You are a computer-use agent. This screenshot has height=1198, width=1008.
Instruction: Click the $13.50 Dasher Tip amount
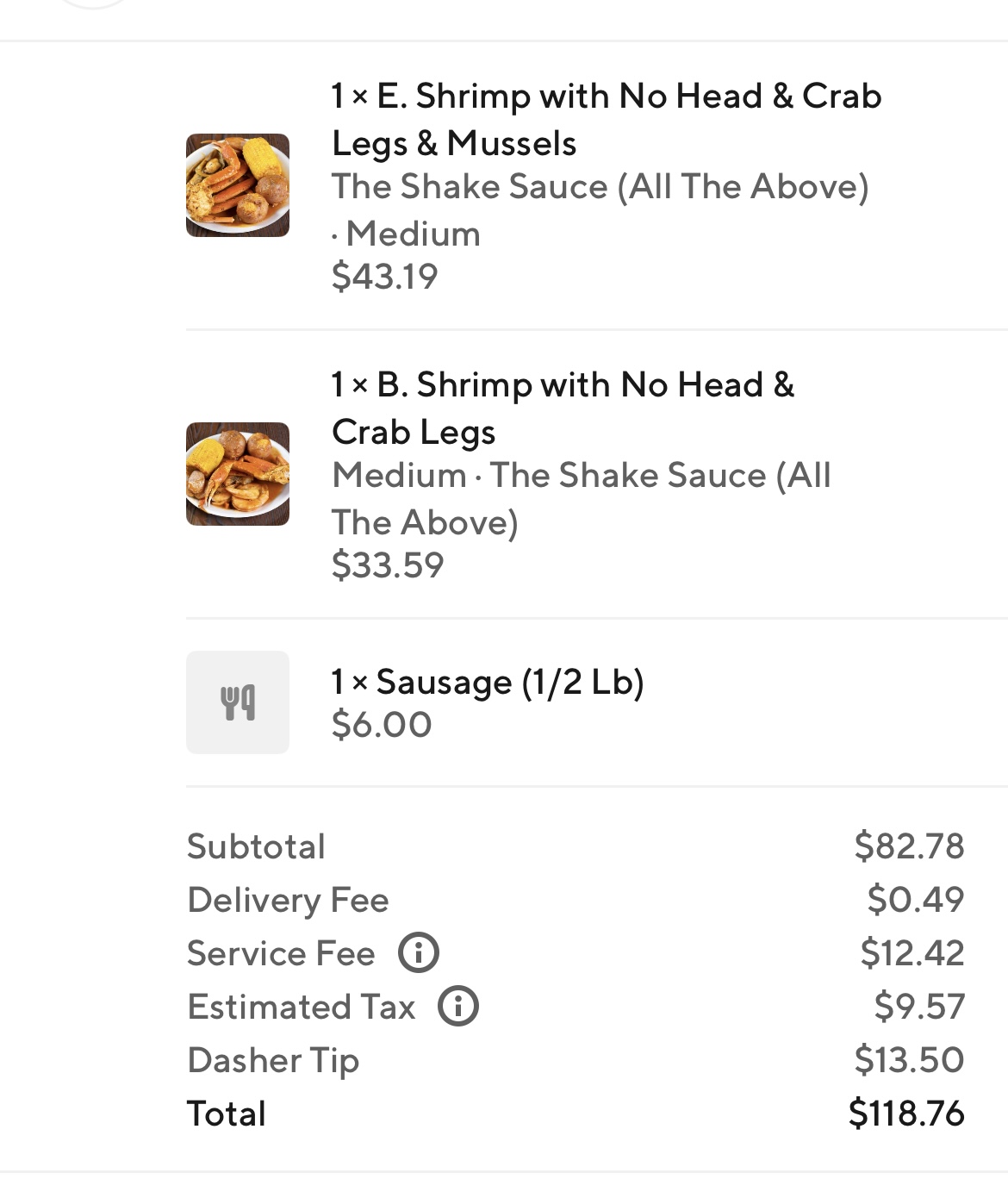tap(909, 1060)
